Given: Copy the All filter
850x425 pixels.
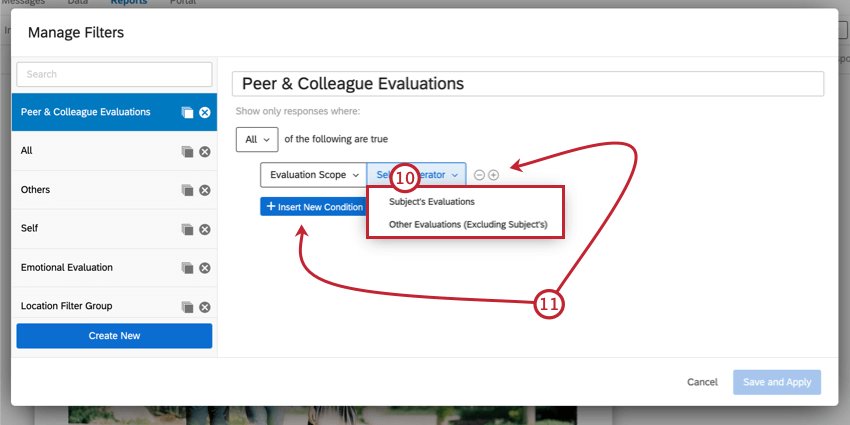Looking at the screenshot, I should 187,151.
